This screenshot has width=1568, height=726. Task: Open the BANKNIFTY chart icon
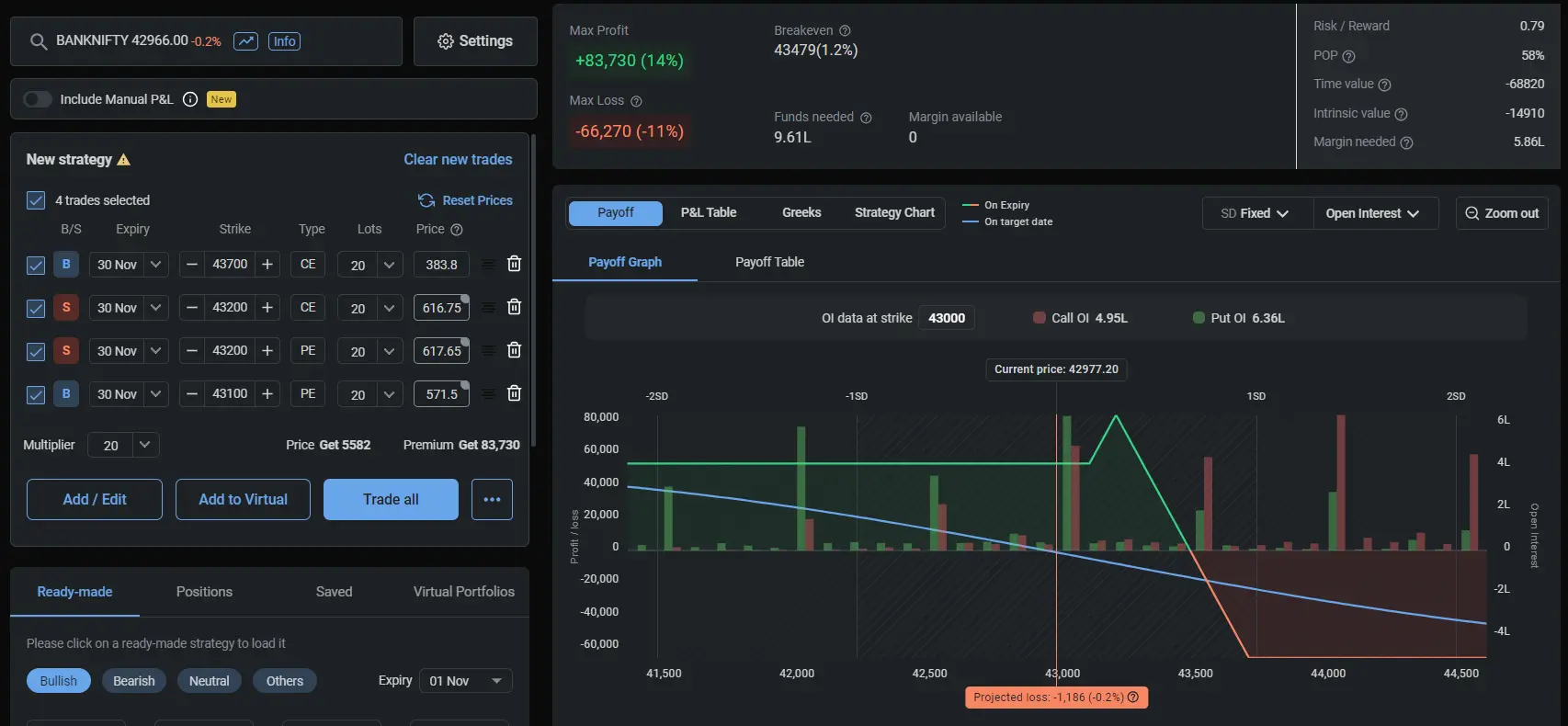point(245,41)
